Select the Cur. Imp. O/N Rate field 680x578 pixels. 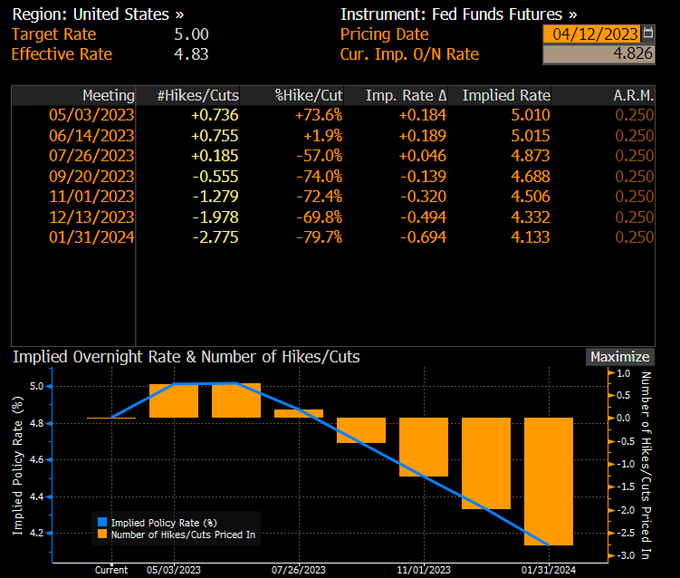(599, 54)
